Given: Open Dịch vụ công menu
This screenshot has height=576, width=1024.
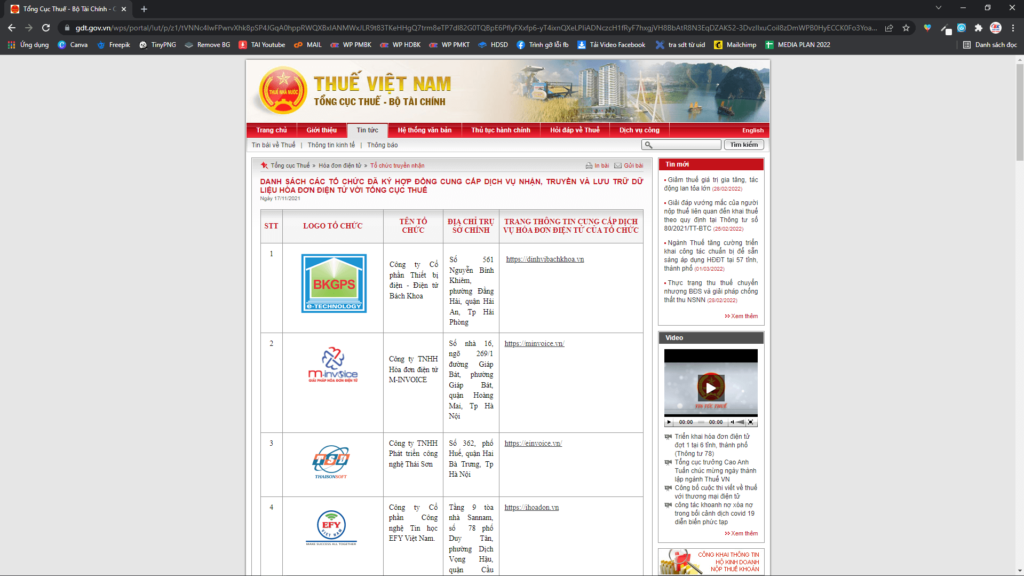Looking at the screenshot, I should tap(639, 130).
